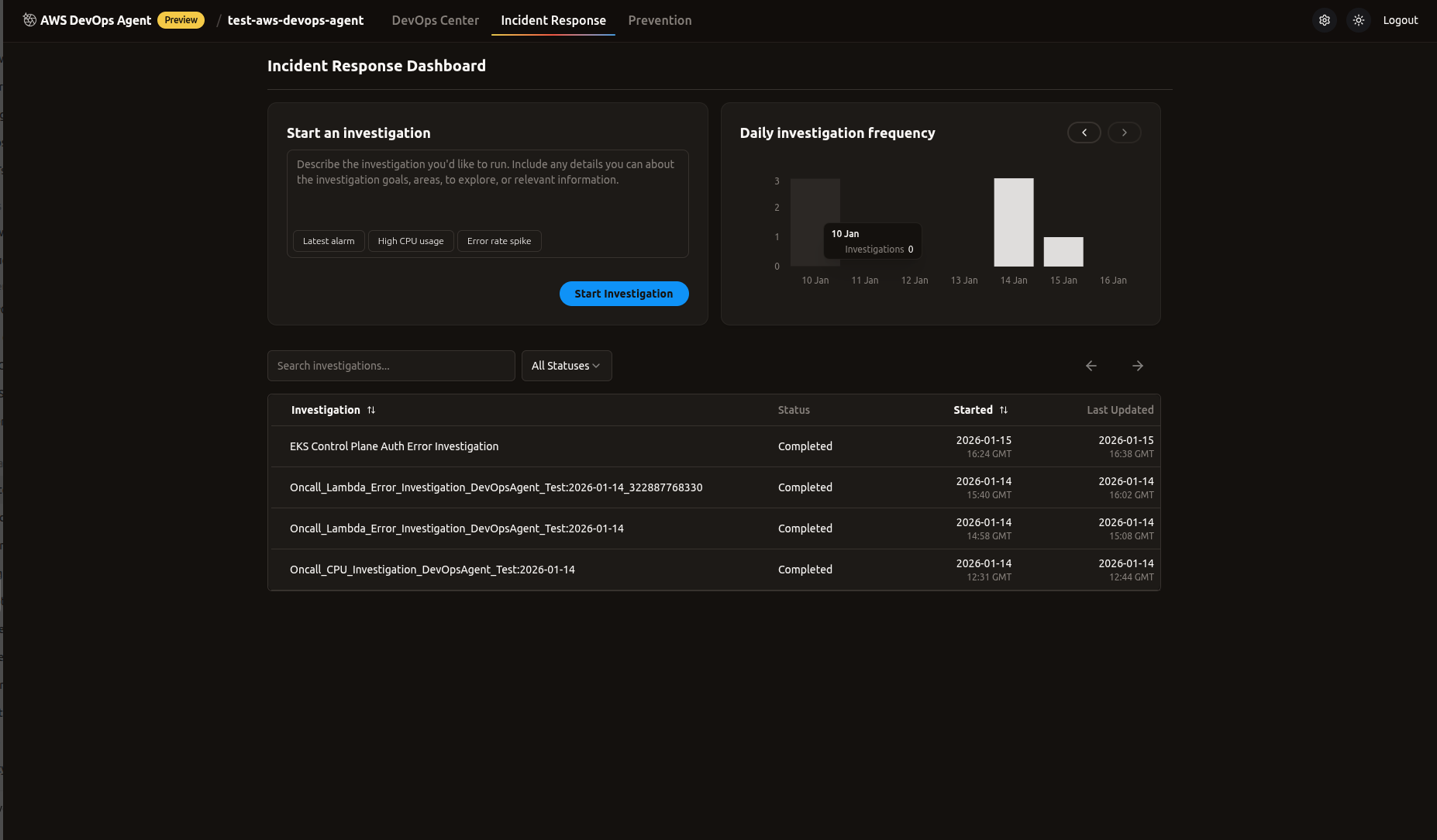The height and width of the screenshot is (840, 1437).
Task: Go to previous week in frequency chart
Action: [1084, 133]
